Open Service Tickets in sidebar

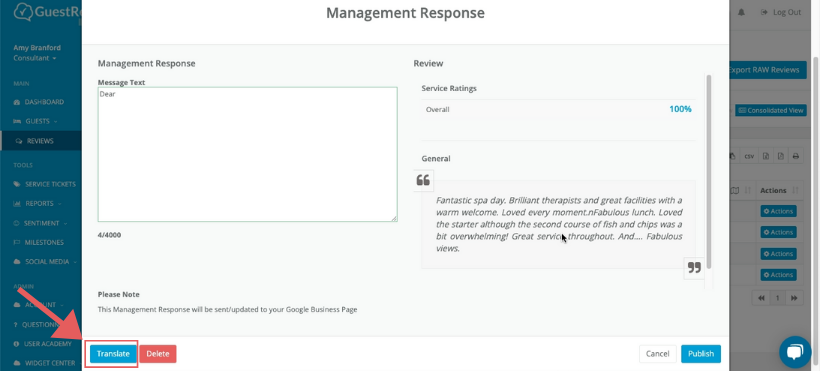point(44,184)
